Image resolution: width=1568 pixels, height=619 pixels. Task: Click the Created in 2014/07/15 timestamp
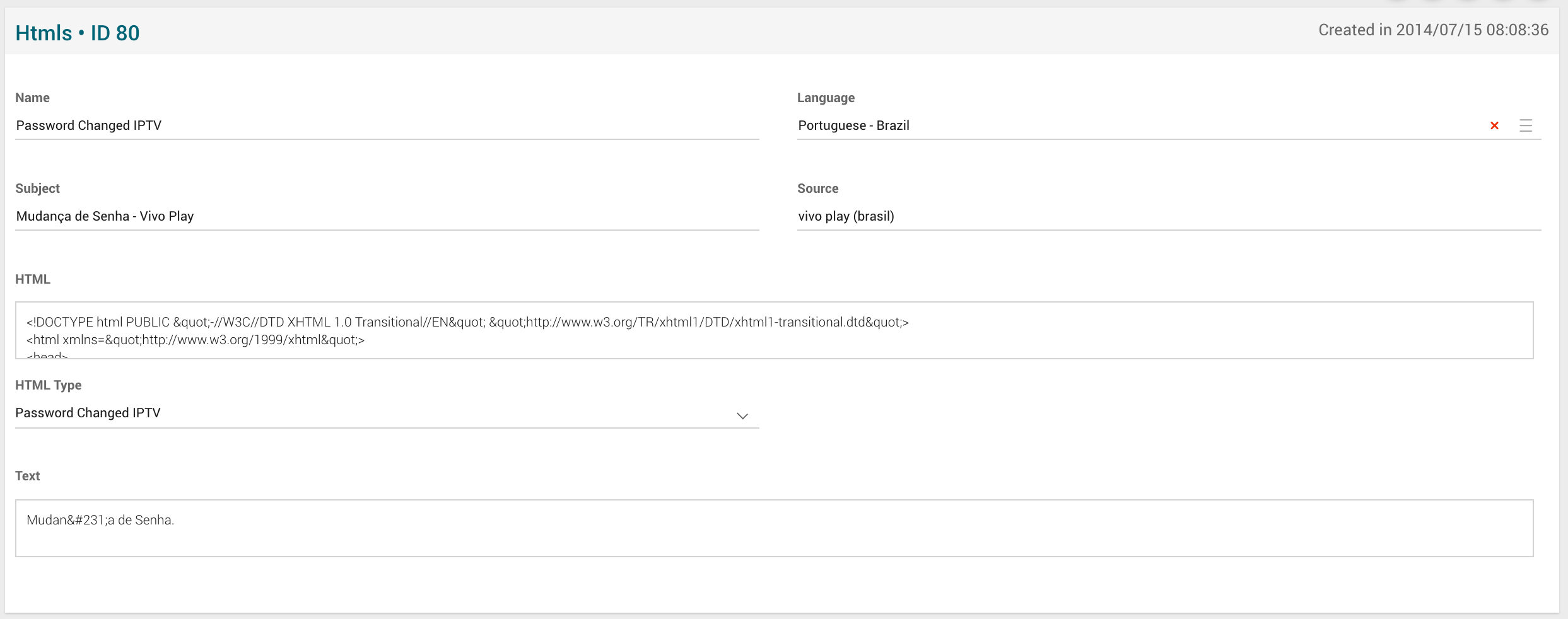pyautogui.click(x=1433, y=30)
